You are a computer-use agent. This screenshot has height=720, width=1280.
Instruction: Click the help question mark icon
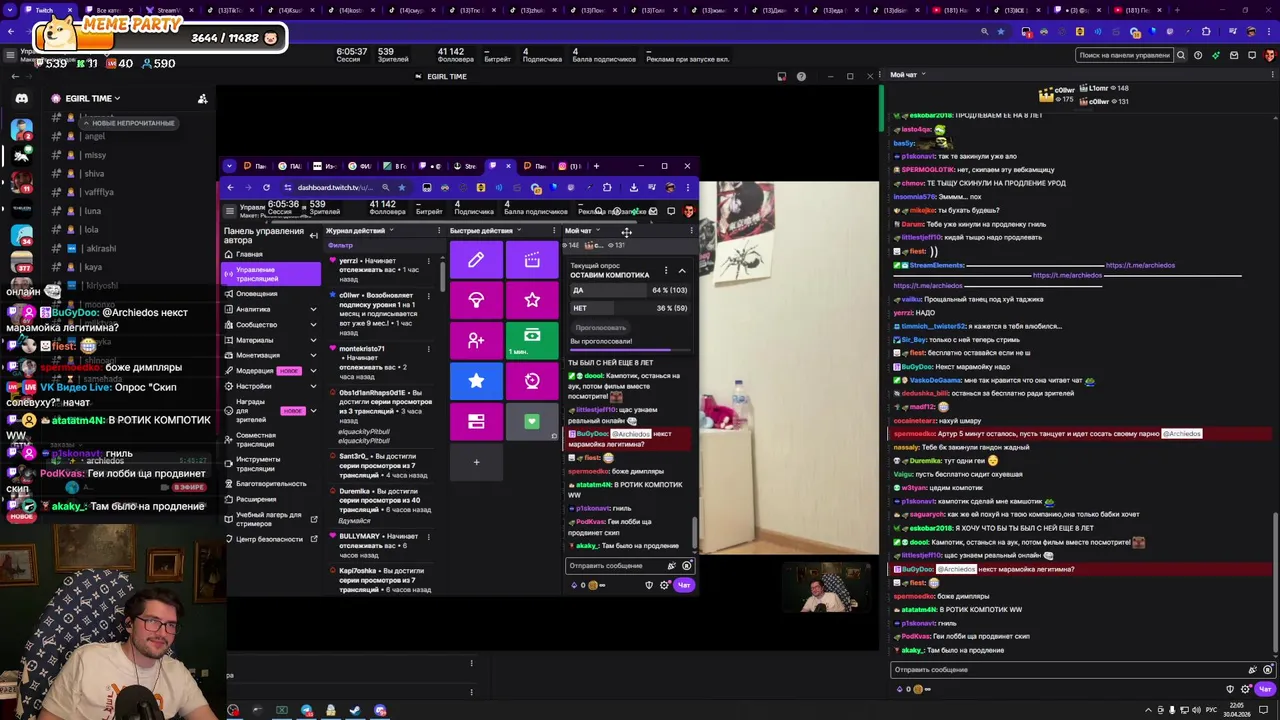(1198, 56)
